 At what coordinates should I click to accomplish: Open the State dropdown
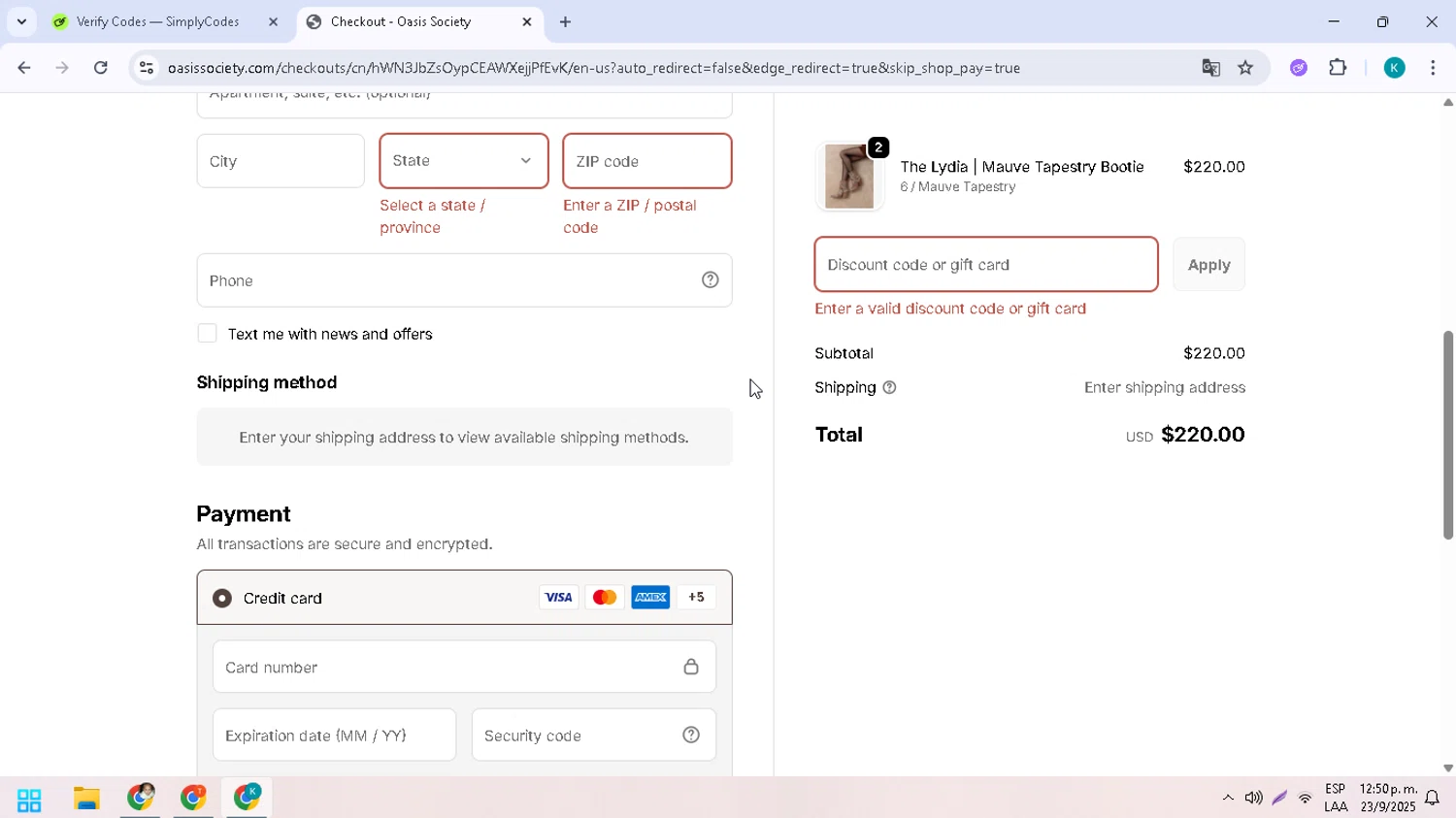point(464,161)
